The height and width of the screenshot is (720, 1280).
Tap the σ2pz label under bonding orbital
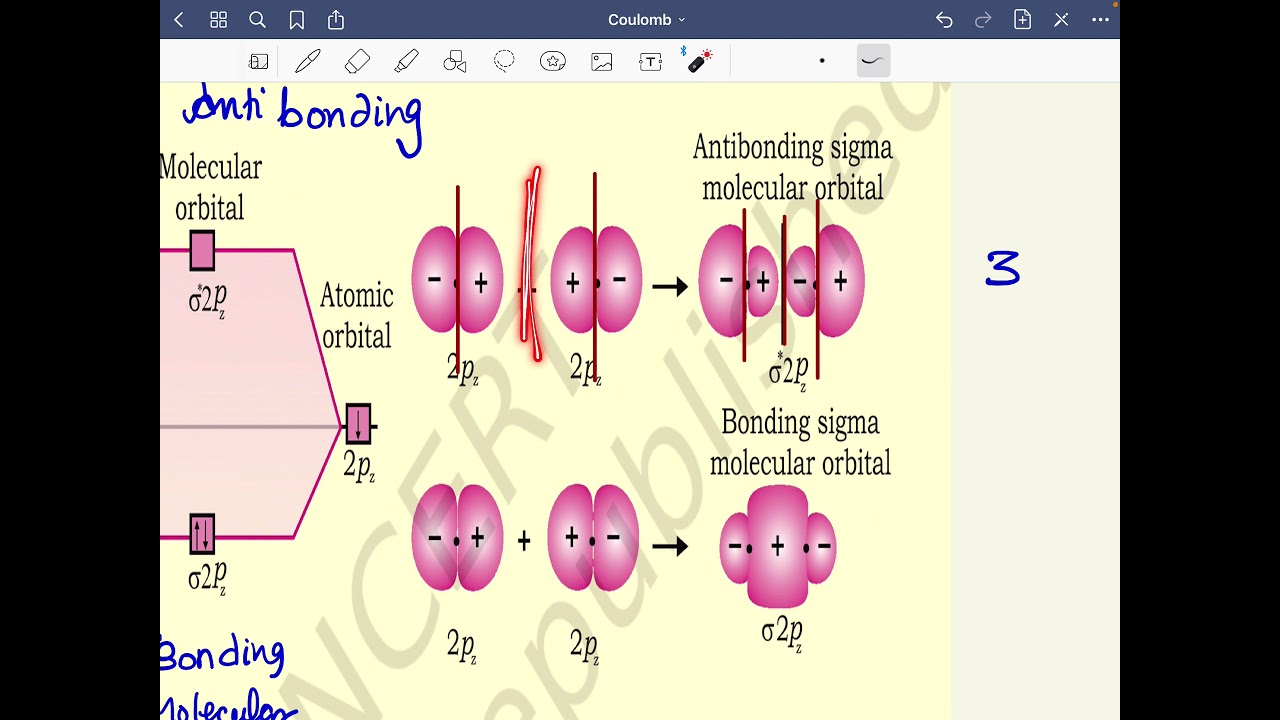coord(782,633)
